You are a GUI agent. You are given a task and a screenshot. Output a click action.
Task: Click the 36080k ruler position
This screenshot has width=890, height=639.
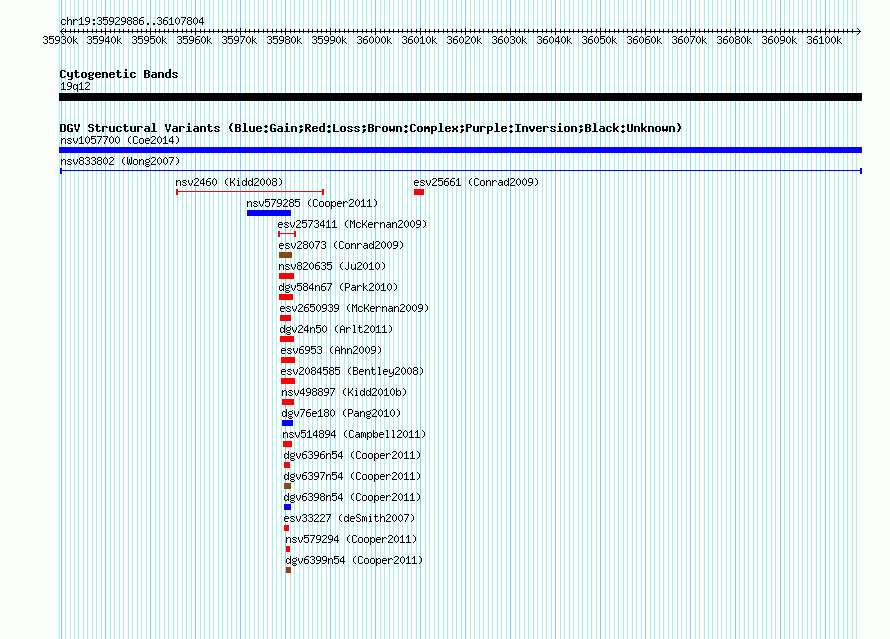click(734, 40)
